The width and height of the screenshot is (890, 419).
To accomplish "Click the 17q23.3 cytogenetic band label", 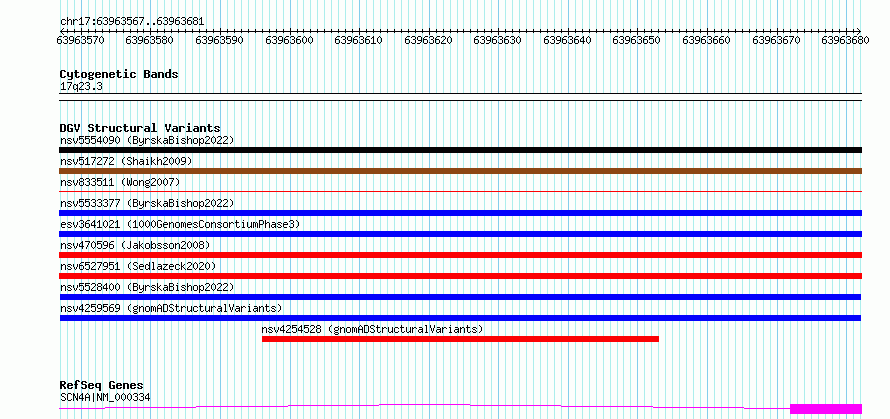I will 81,87.
